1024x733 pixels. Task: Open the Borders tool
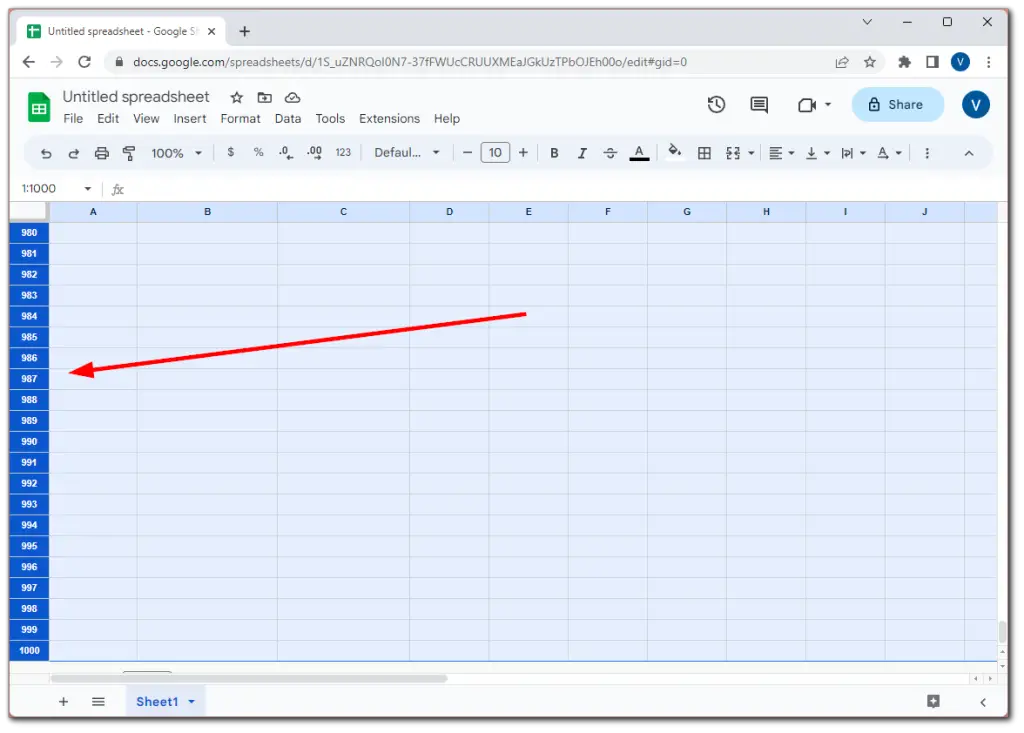coord(705,152)
